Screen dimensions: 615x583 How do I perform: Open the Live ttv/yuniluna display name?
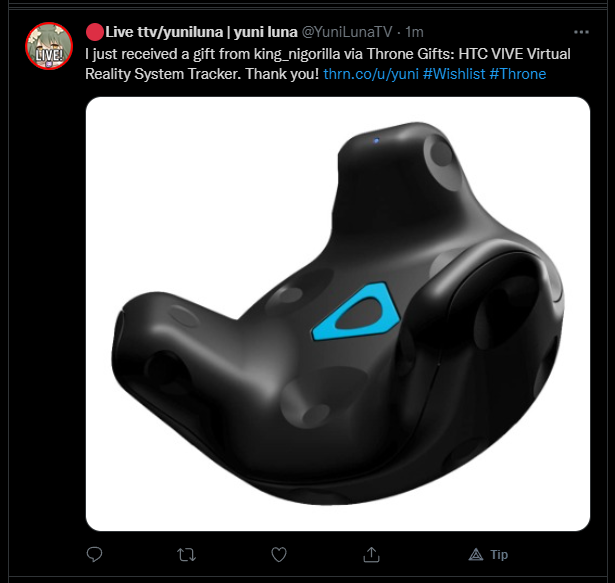coord(191,32)
